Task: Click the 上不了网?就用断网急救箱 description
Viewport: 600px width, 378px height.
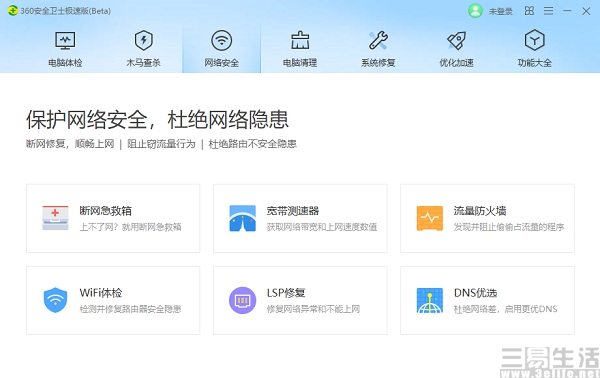Action: [130, 227]
